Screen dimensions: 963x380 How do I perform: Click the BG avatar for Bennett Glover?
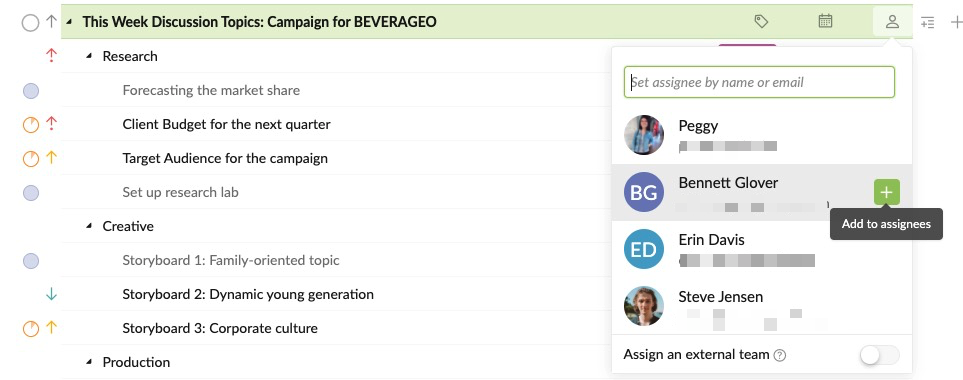click(644, 192)
